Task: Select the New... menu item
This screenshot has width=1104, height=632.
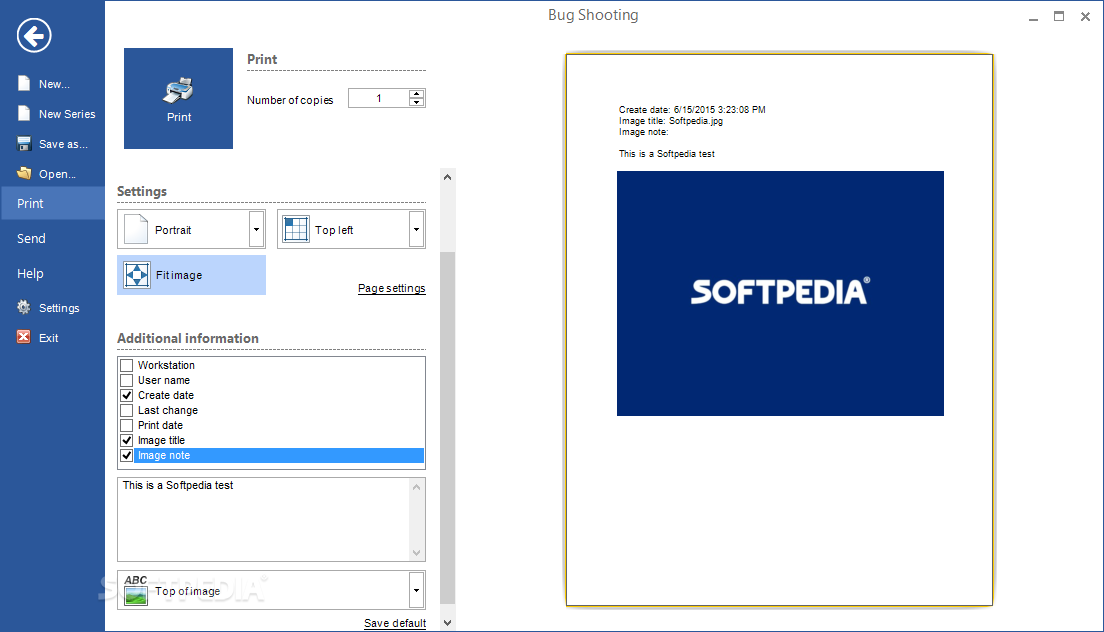Action: click(x=54, y=84)
